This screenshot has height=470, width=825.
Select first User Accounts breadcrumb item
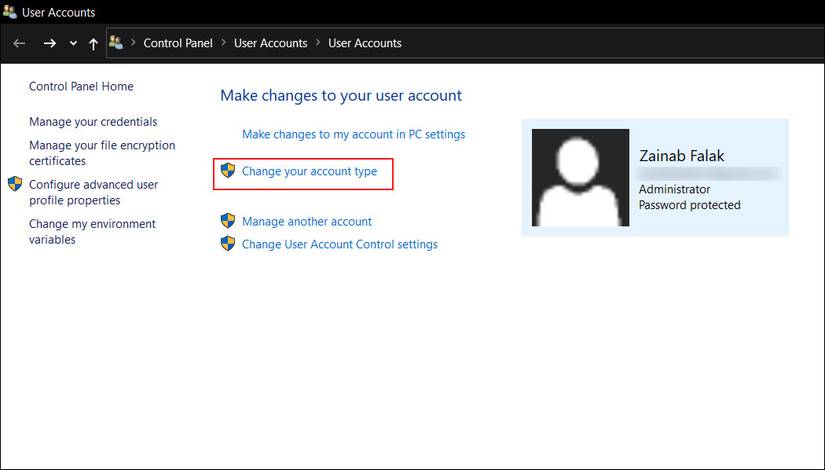(x=270, y=44)
